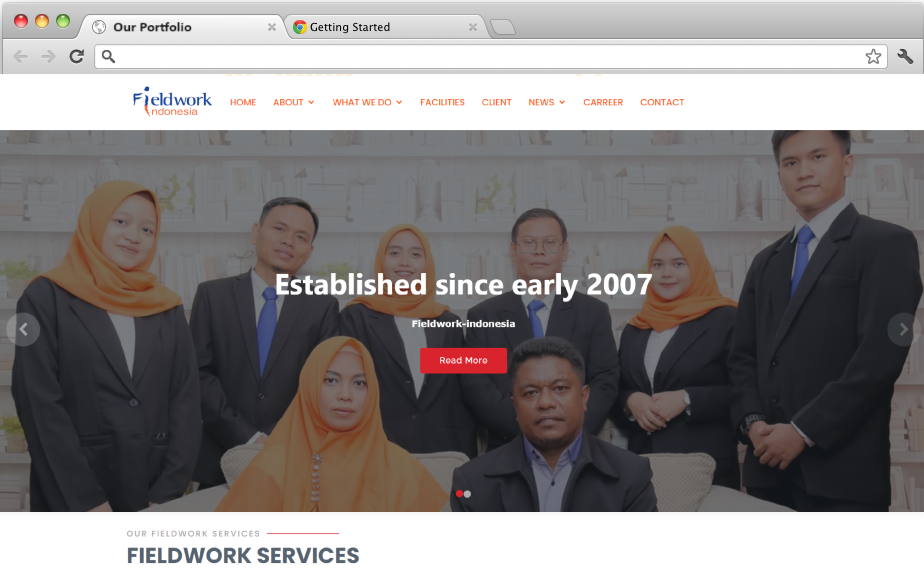
Task: Click the browser forward arrow
Action: coord(48,57)
